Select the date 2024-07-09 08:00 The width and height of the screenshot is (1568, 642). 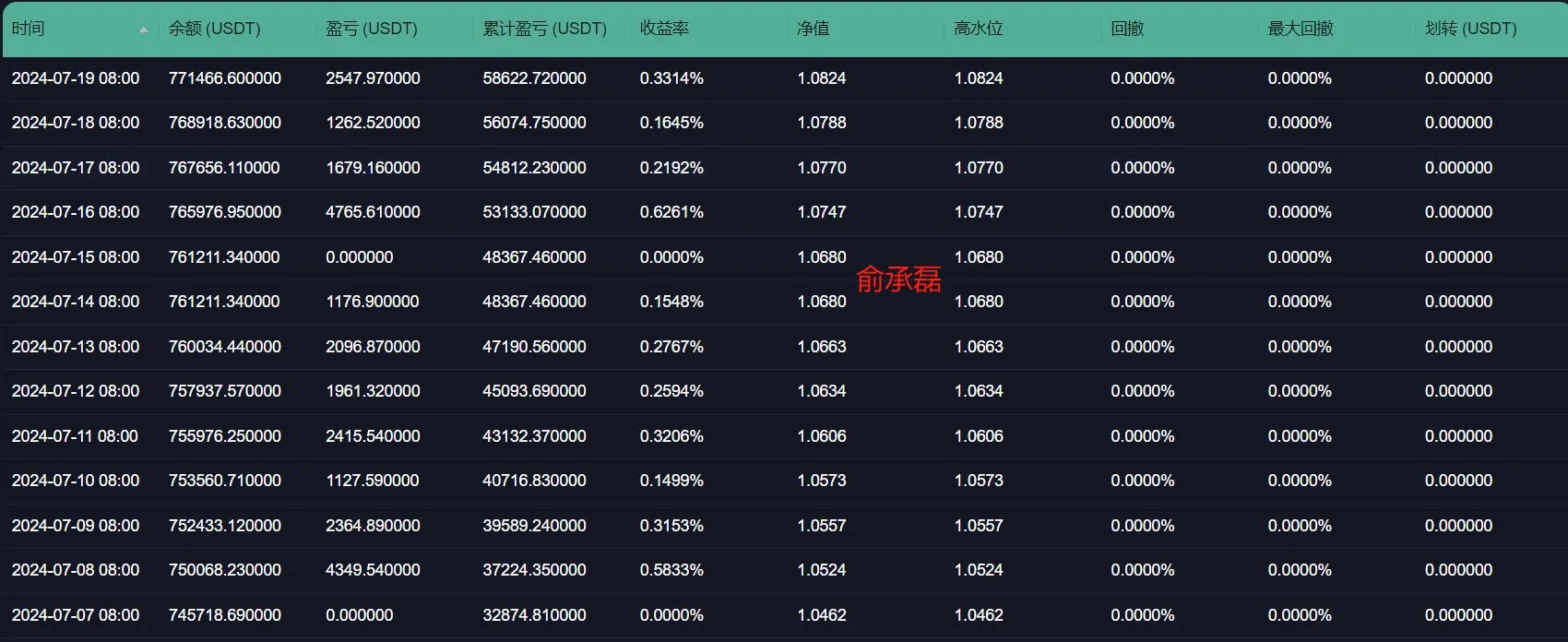pyautogui.click(x=76, y=526)
